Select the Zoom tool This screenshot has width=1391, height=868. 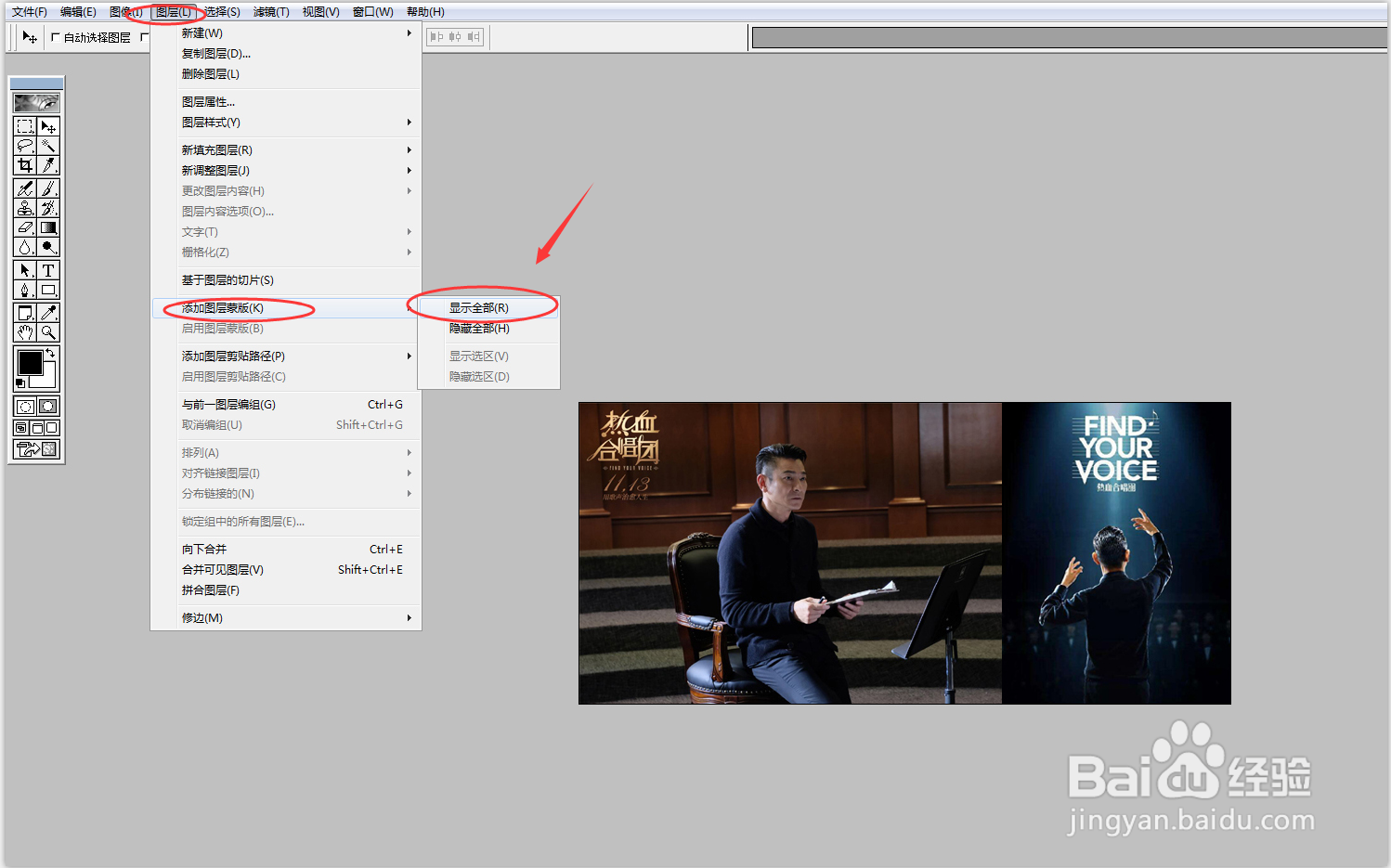[x=48, y=332]
